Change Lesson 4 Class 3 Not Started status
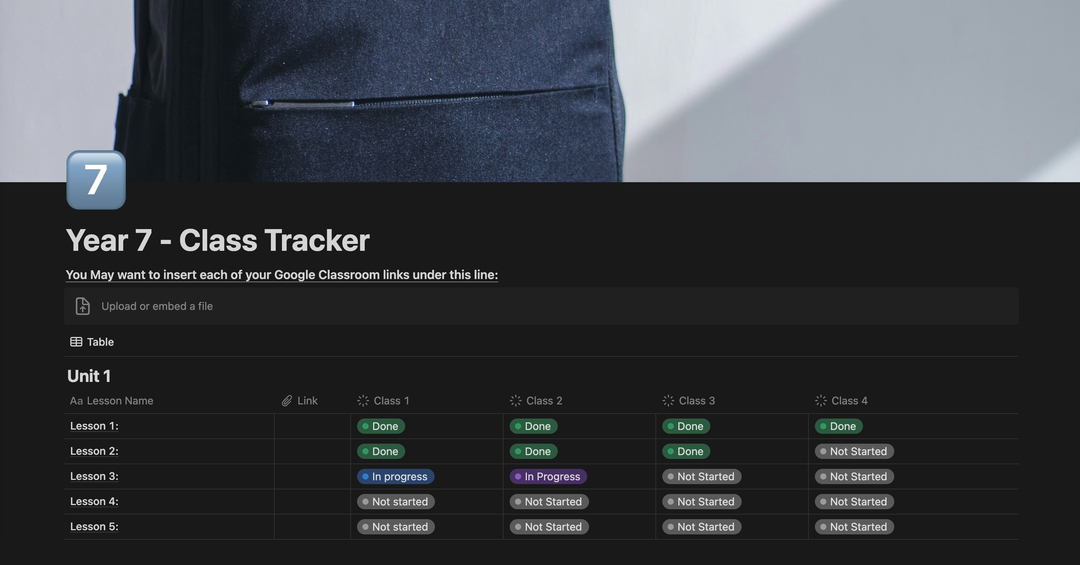The height and width of the screenshot is (565, 1080). pyautogui.click(x=702, y=502)
